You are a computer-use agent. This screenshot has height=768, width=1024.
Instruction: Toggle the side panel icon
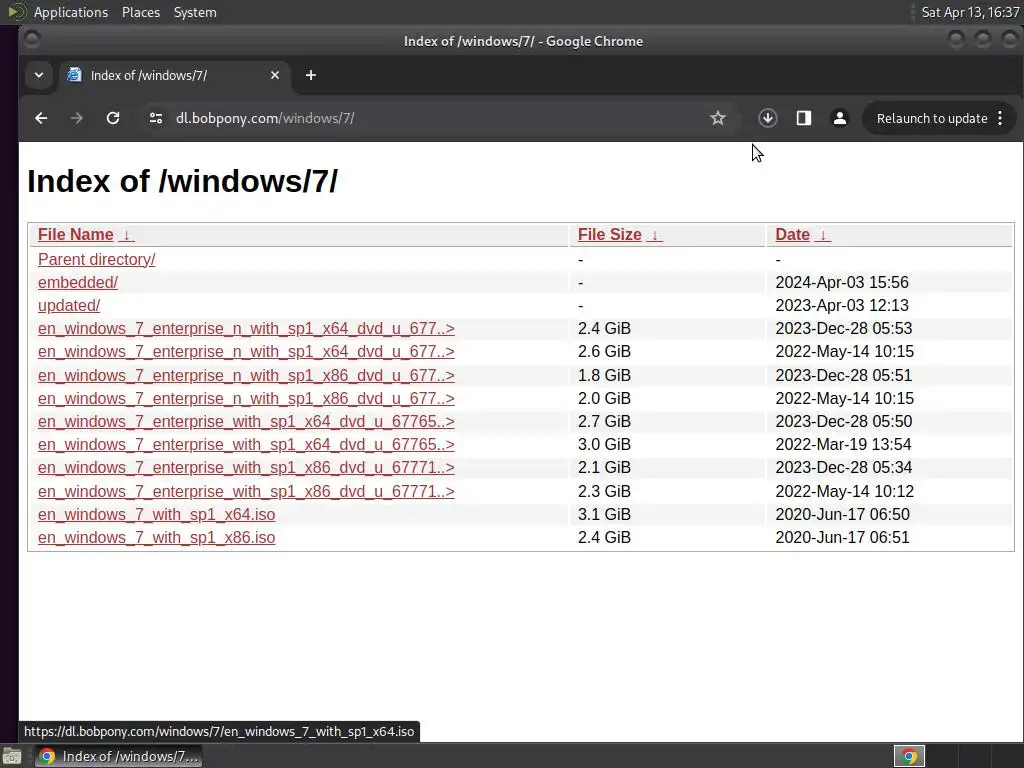803,118
